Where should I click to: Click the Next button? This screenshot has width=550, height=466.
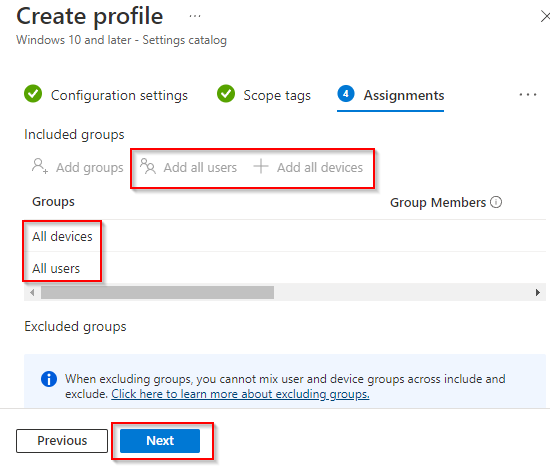[160, 441]
